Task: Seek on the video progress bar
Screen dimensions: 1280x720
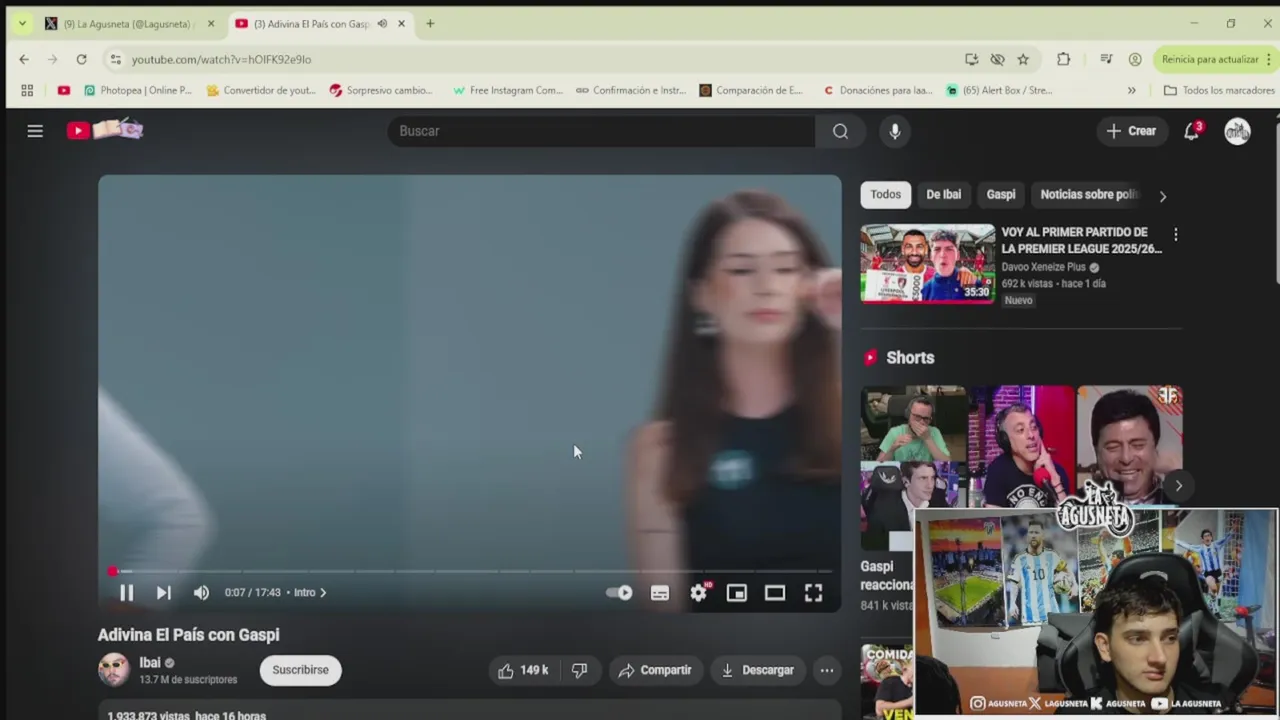Action: 470,571
